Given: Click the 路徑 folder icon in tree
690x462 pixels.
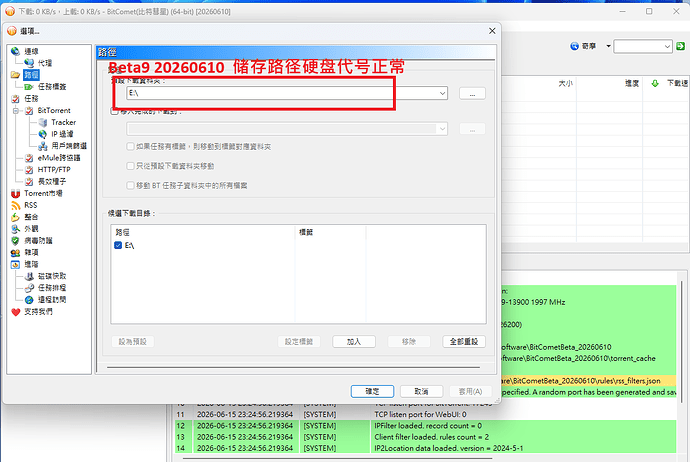Looking at the screenshot, I should [x=15, y=75].
